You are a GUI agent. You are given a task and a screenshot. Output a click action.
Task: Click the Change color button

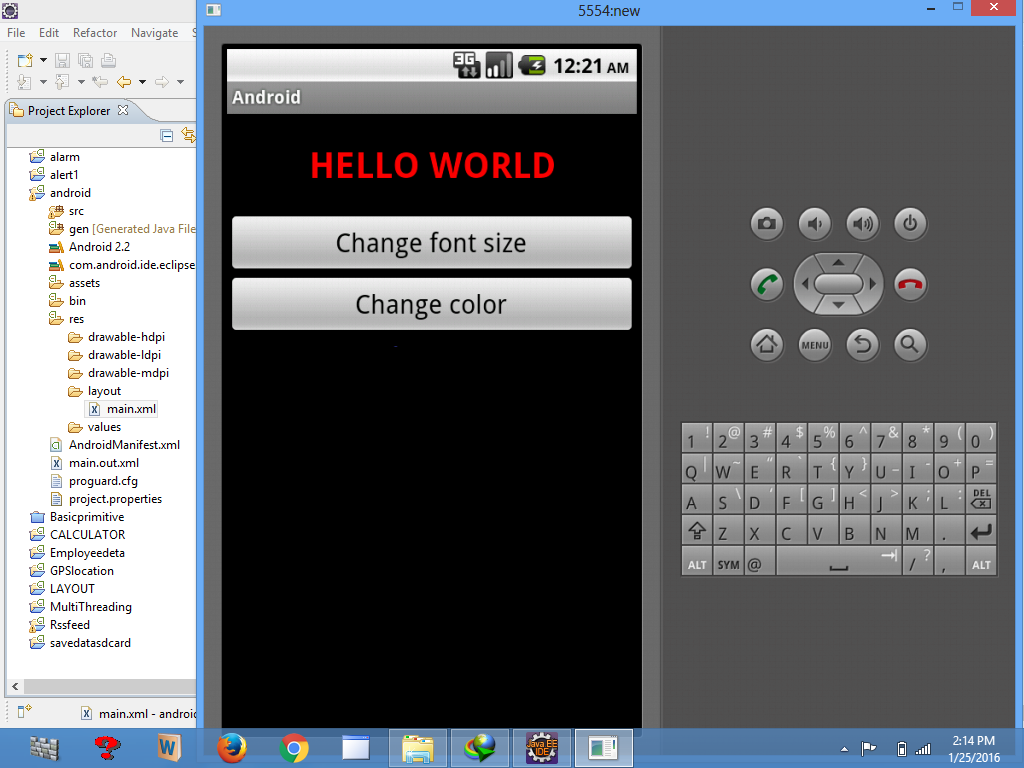click(x=431, y=304)
